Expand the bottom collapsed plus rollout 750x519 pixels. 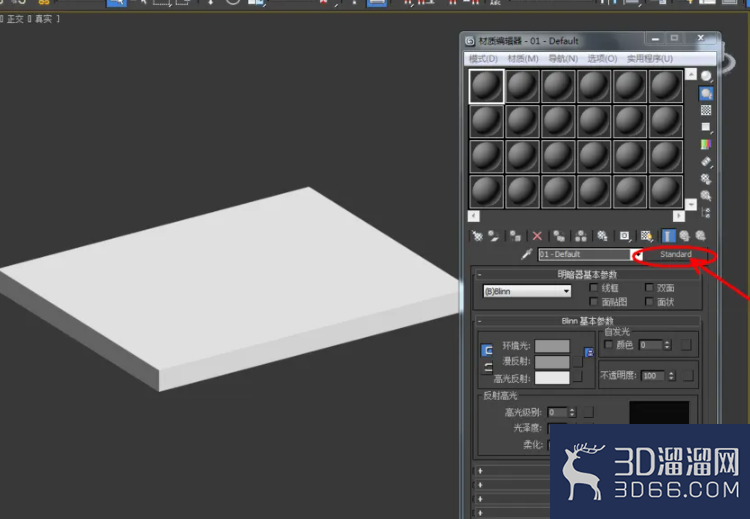480,513
